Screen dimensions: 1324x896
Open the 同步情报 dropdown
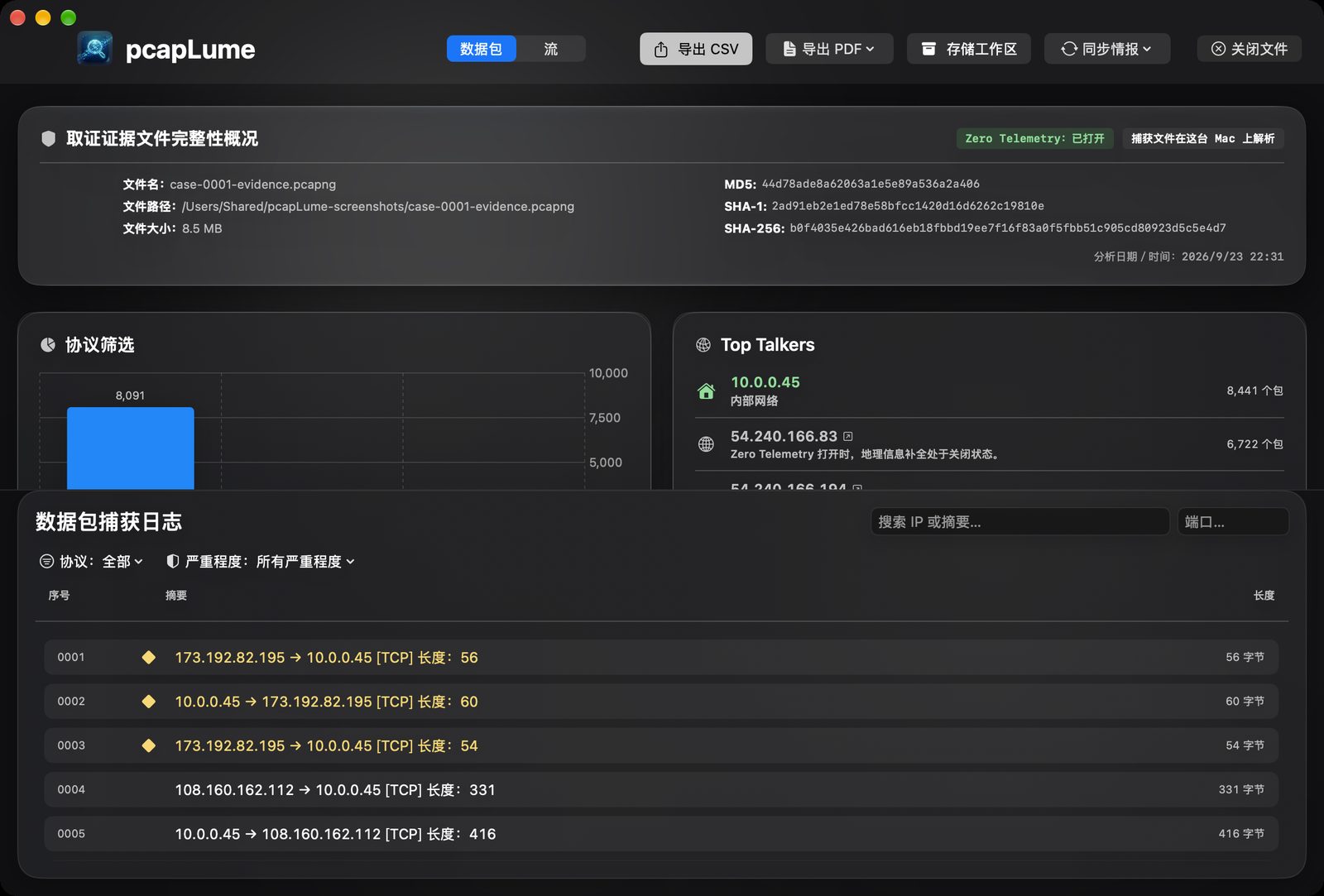point(1107,49)
